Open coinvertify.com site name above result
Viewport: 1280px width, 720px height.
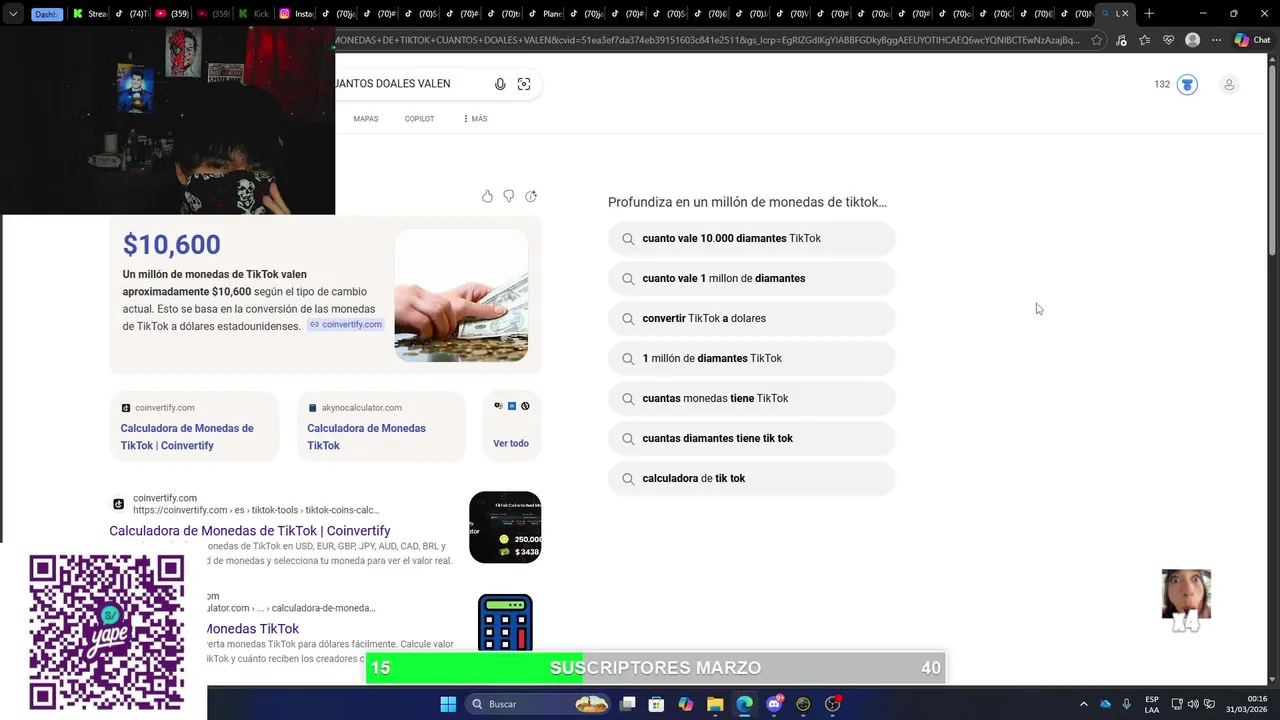(165, 498)
